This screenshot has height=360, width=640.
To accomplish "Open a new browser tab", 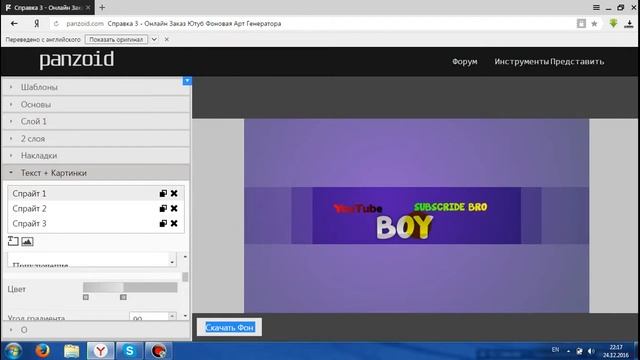I will pyautogui.click(x=102, y=7).
